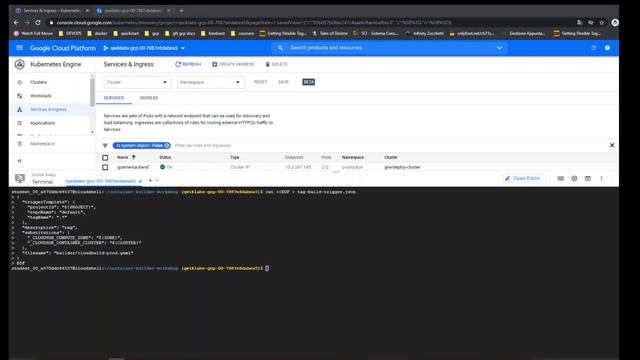
Task: Click the Services & Ingress sidebar icon
Action: tap(19, 109)
